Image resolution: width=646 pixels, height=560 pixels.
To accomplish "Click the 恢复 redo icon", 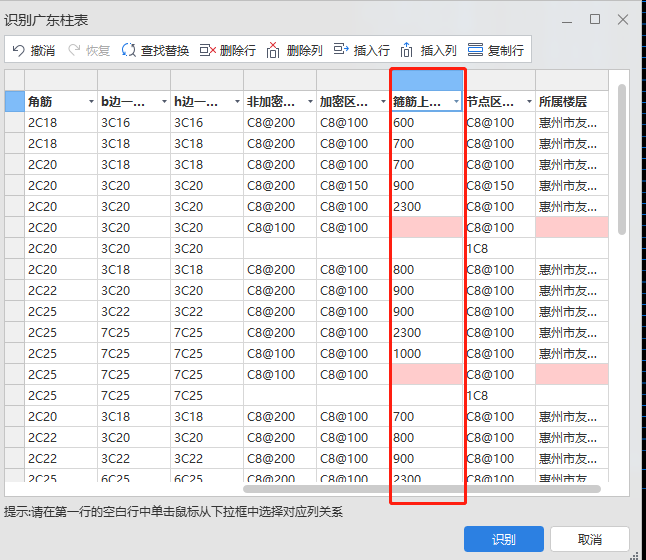I will 75,50.
